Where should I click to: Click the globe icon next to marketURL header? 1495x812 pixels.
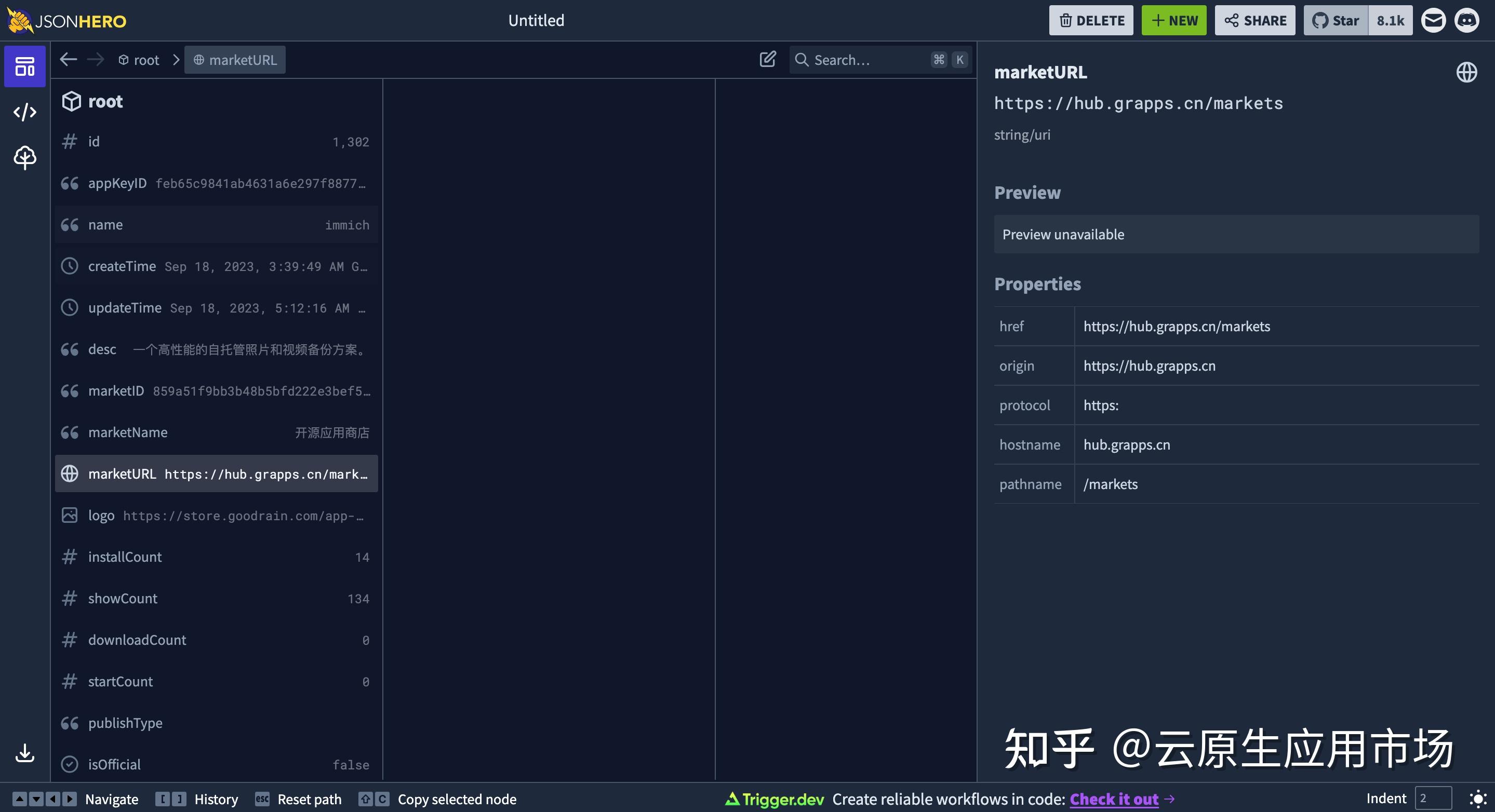click(1466, 72)
